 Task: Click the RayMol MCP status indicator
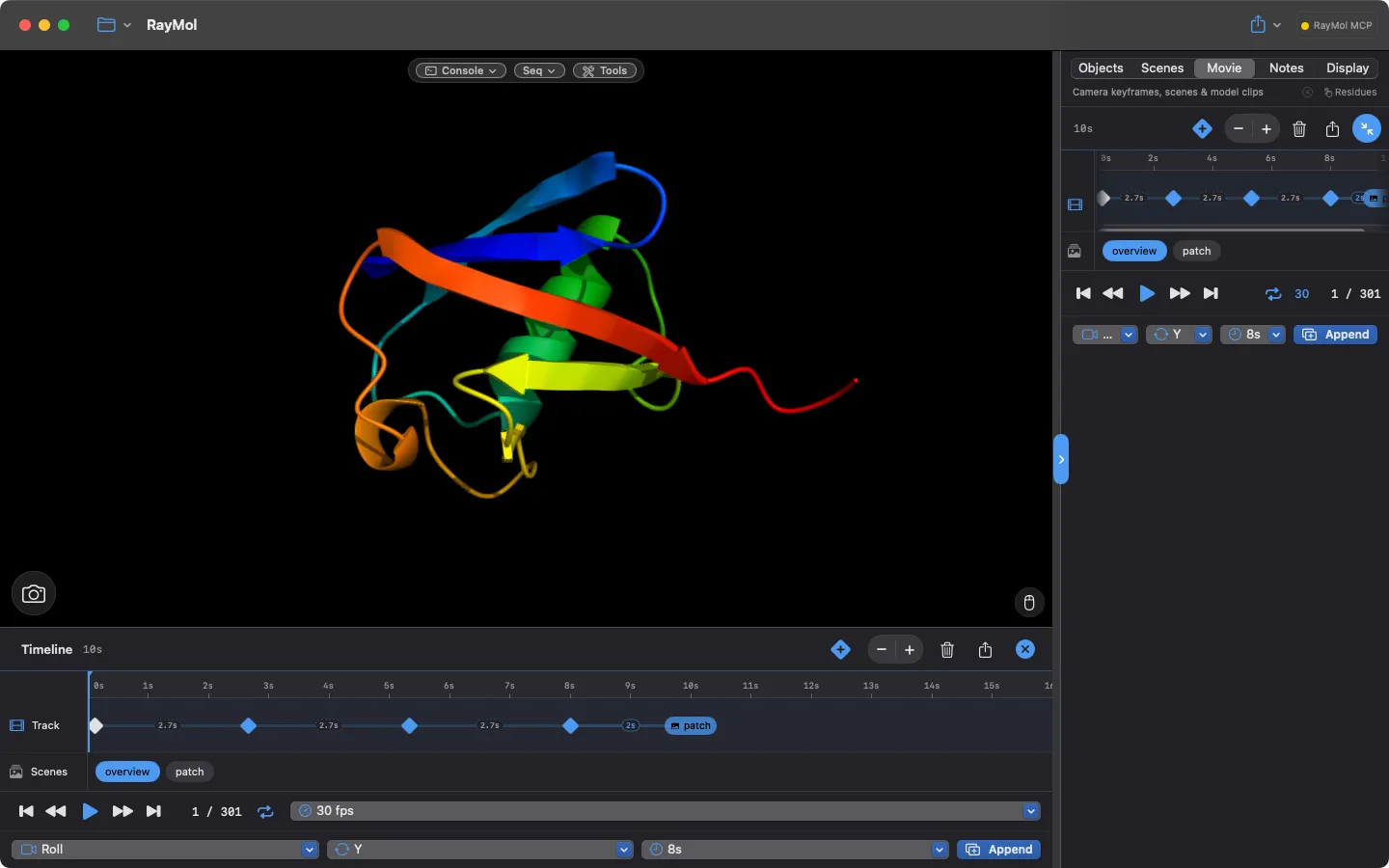point(1336,26)
